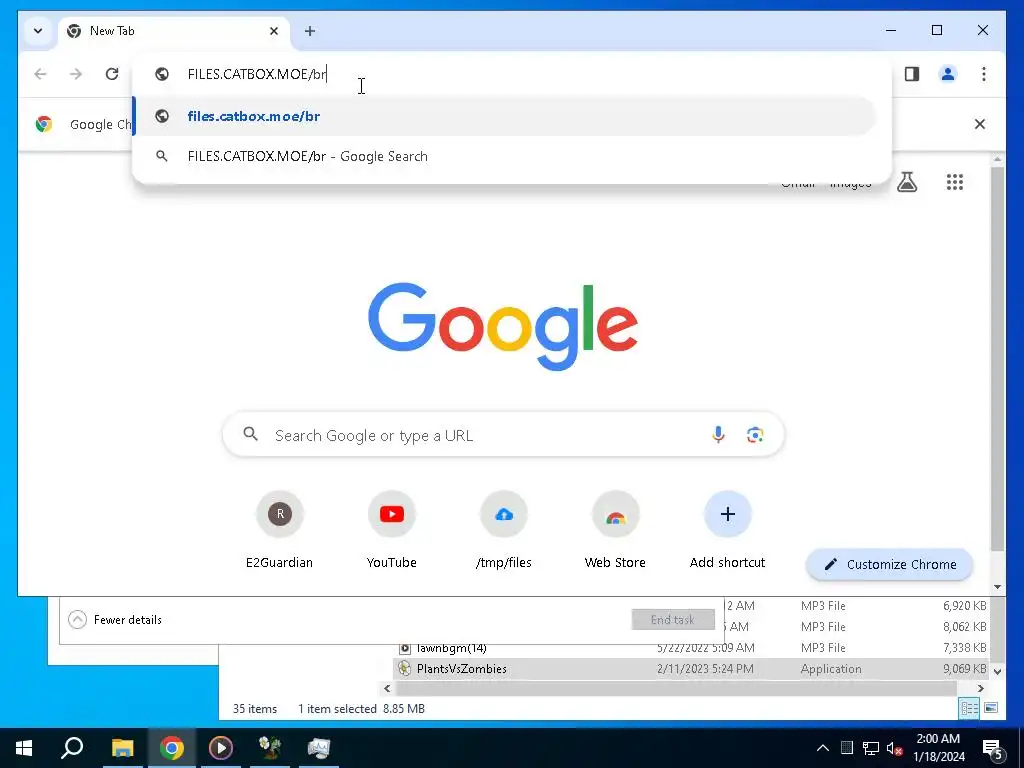
Task: Toggle the Chrome side panel
Action: coord(912,74)
